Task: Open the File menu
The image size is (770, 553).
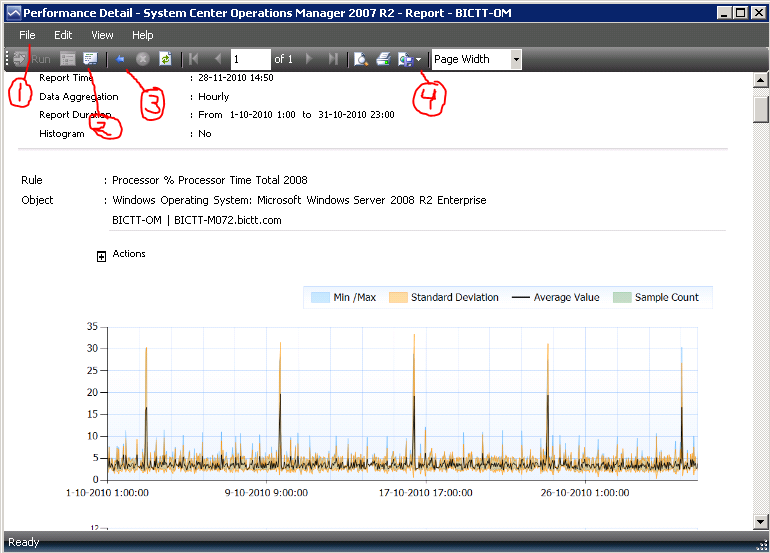Action: pyautogui.click(x=27, y=35)
